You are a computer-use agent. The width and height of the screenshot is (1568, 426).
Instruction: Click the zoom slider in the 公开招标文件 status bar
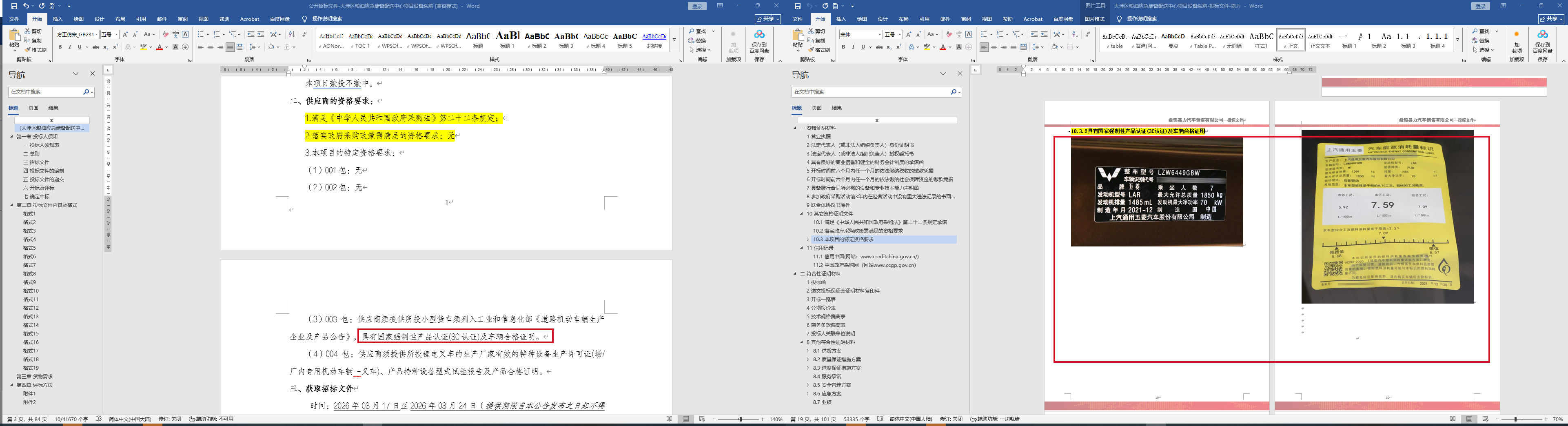click(740, 419)
